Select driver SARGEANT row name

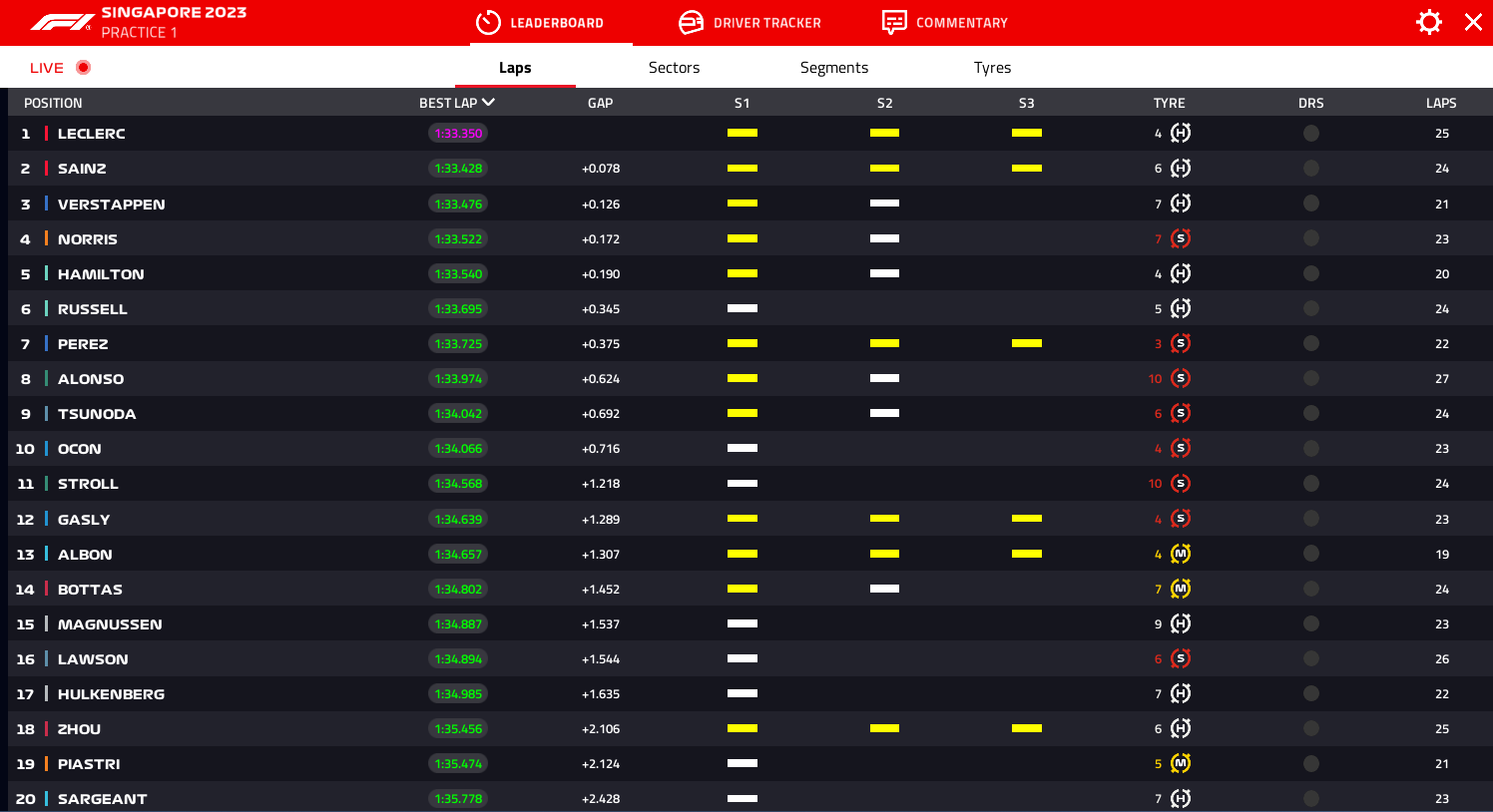point(103,799)
